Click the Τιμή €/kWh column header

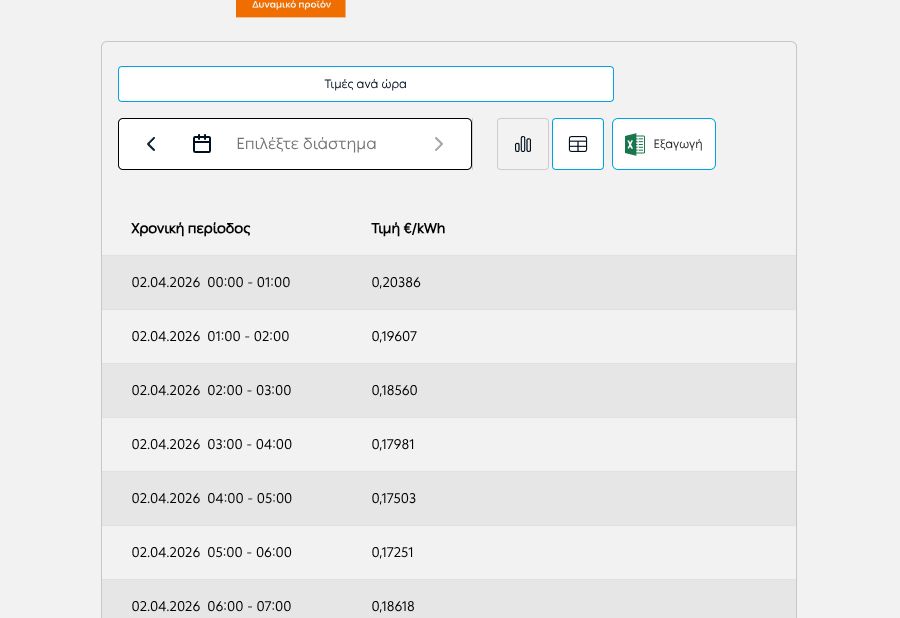408,229
